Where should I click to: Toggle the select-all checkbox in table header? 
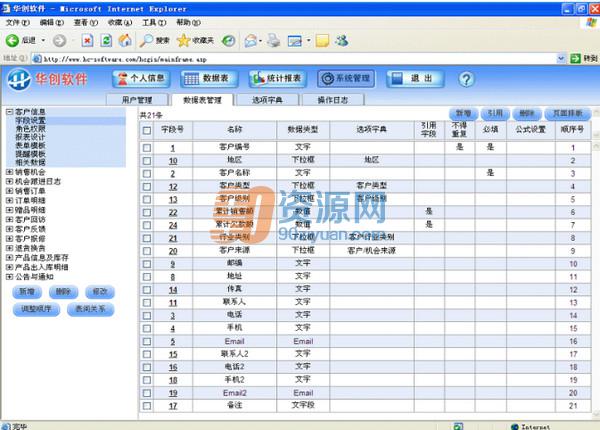coord(147,130)
